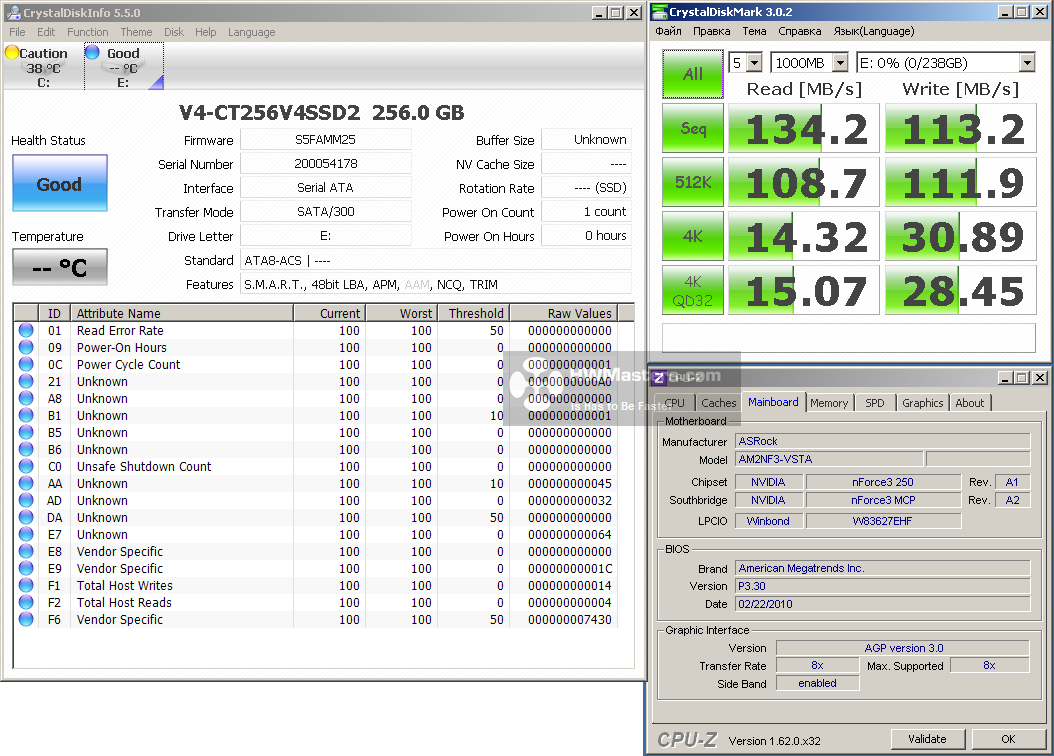The image size is (1054, 756).
Task: Click the blue Good health status button
Action: [60, 183]
